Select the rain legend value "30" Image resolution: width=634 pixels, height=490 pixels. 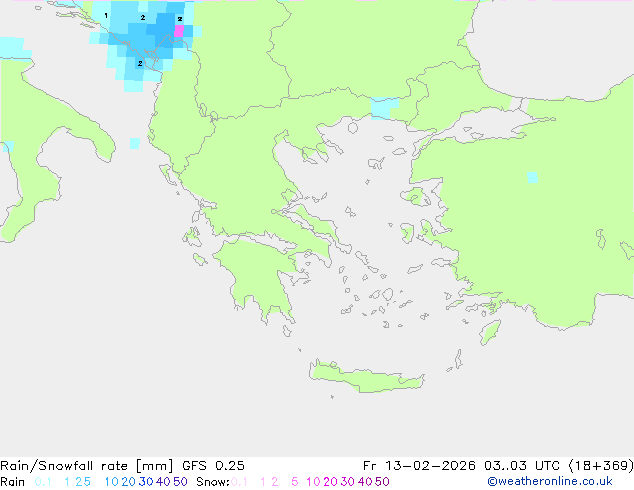click(146, 482)
